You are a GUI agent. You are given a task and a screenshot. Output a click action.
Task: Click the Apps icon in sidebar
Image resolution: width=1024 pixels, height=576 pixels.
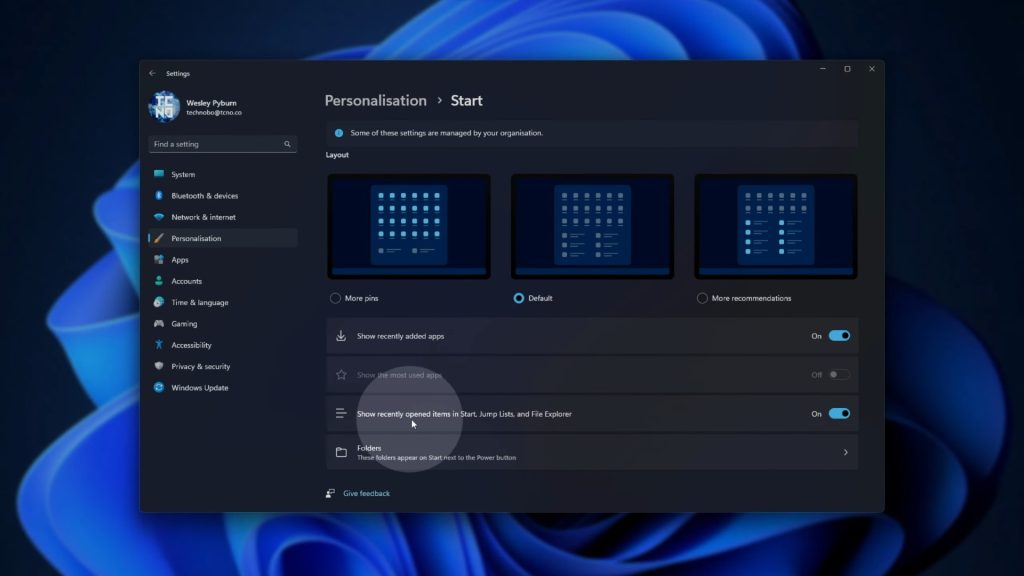159,260
